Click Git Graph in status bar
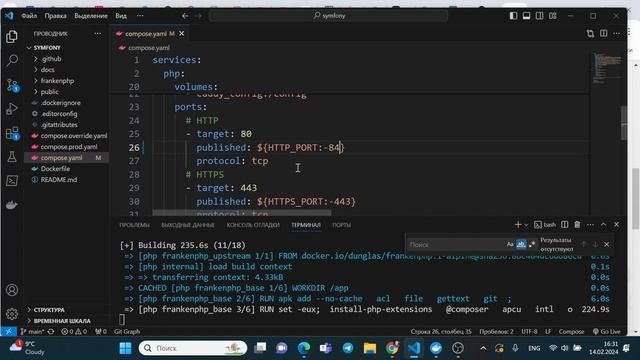Screen dimensions: 640x360 tap(127, 331)
